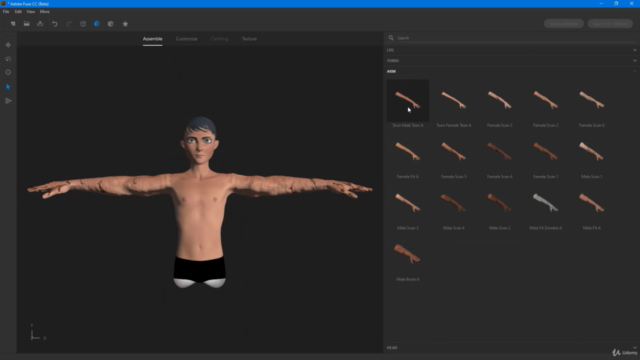The image size is (640, 360).
Task: Pick the Female Scan 4 arm
Action: pyautogui.click(x=500, y=152)
